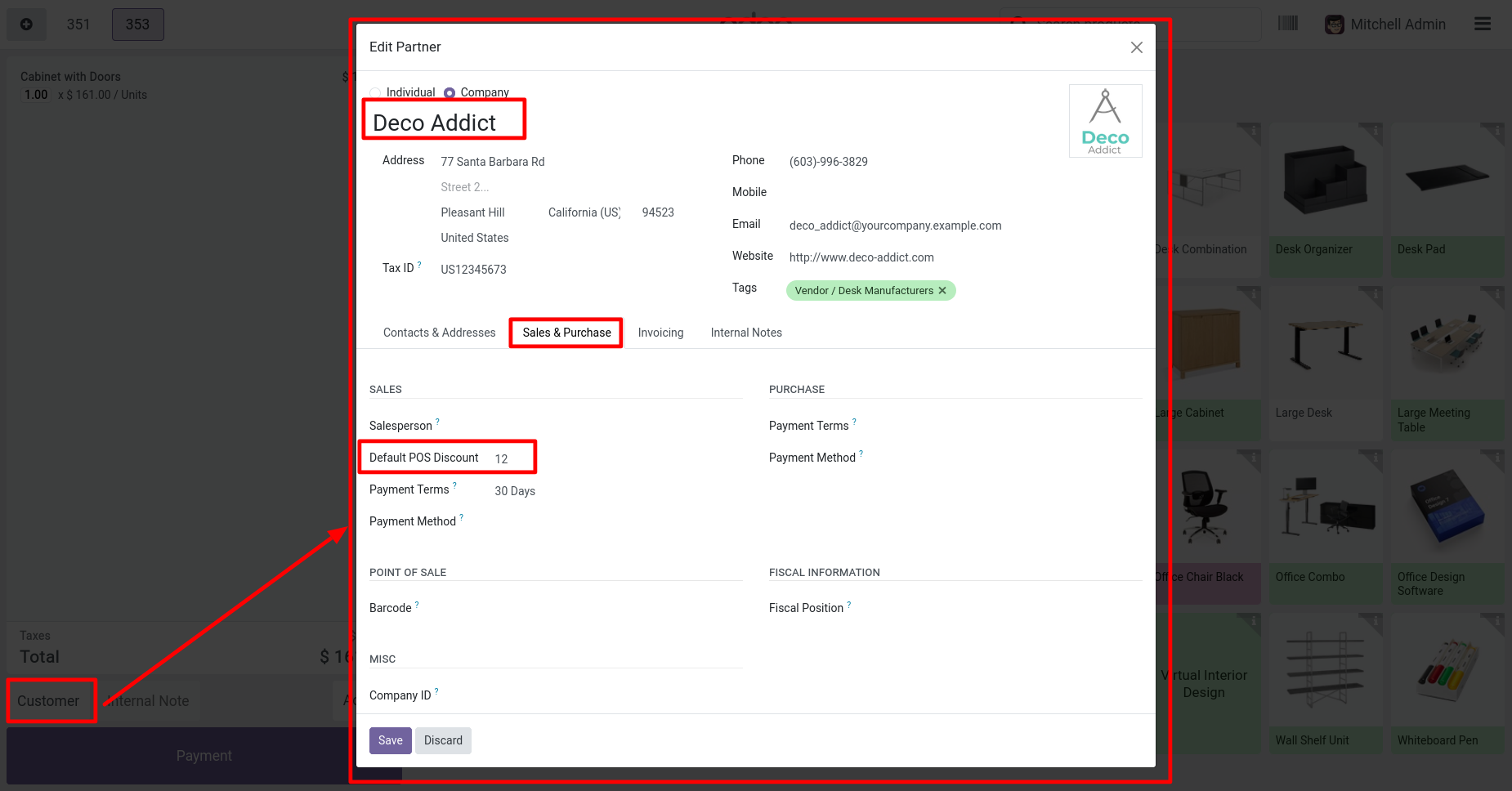Viewport: 1512px width, 791px height.
Task: Show the Tax ID help tooltip icon
Action: pos(419,264)
